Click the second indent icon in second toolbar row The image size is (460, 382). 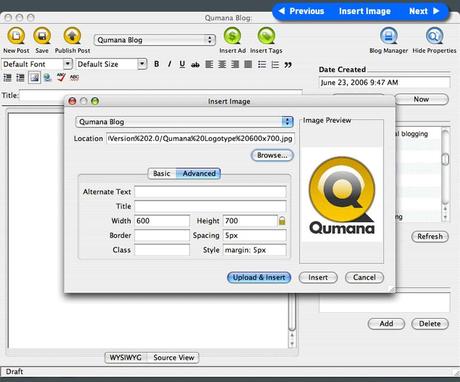pyautogui.click(x=20, y=78)
